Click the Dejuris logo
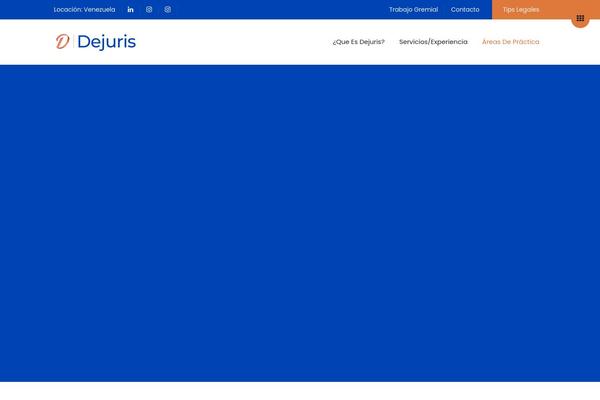 pos(96,42)
